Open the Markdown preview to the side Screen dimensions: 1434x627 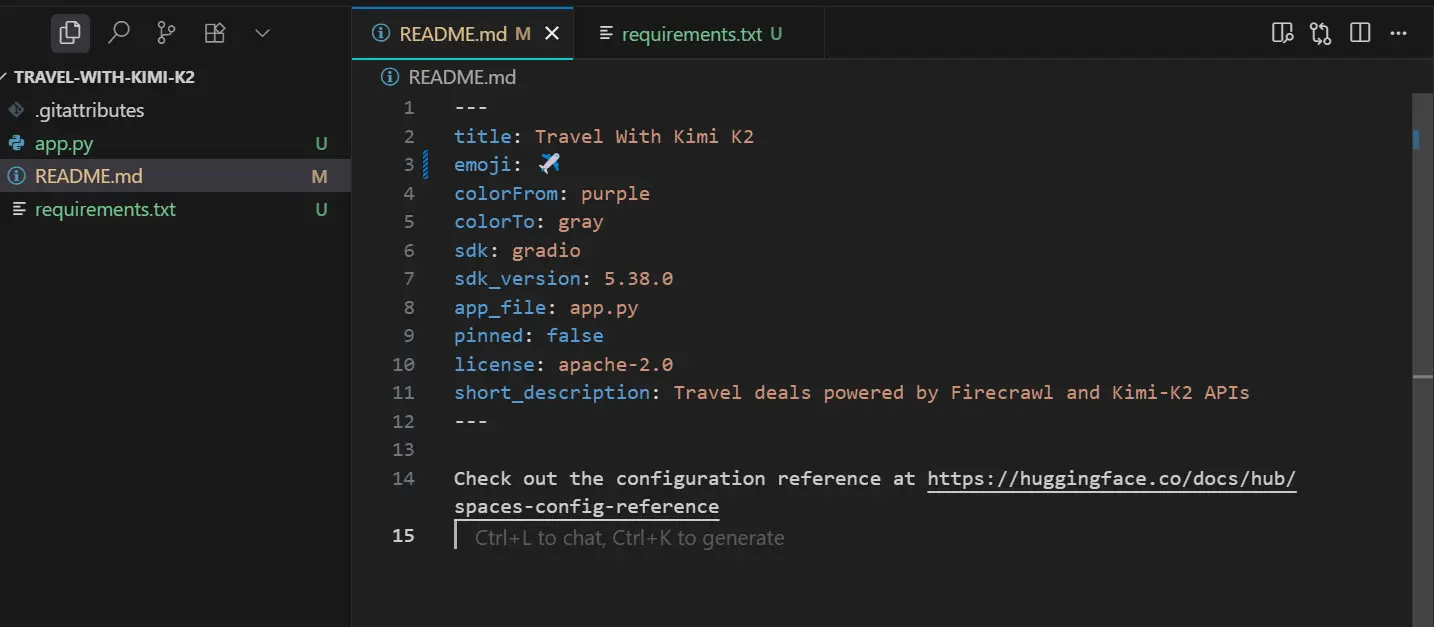coord(1282,32)
